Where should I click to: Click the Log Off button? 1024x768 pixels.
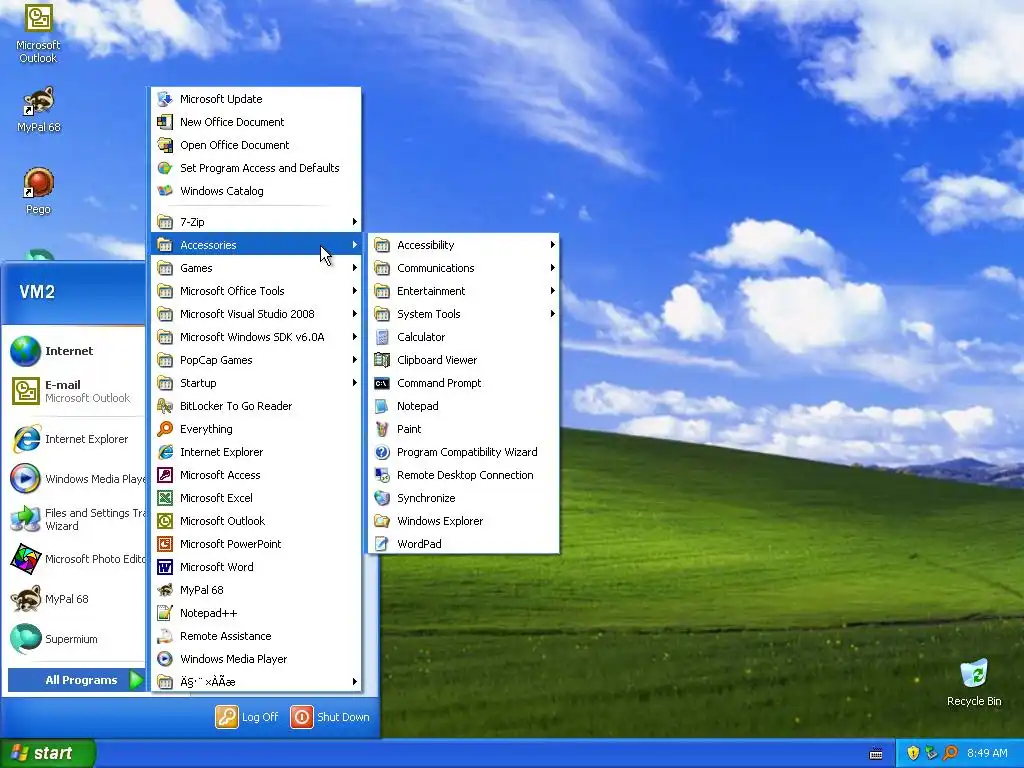[248, 716]
